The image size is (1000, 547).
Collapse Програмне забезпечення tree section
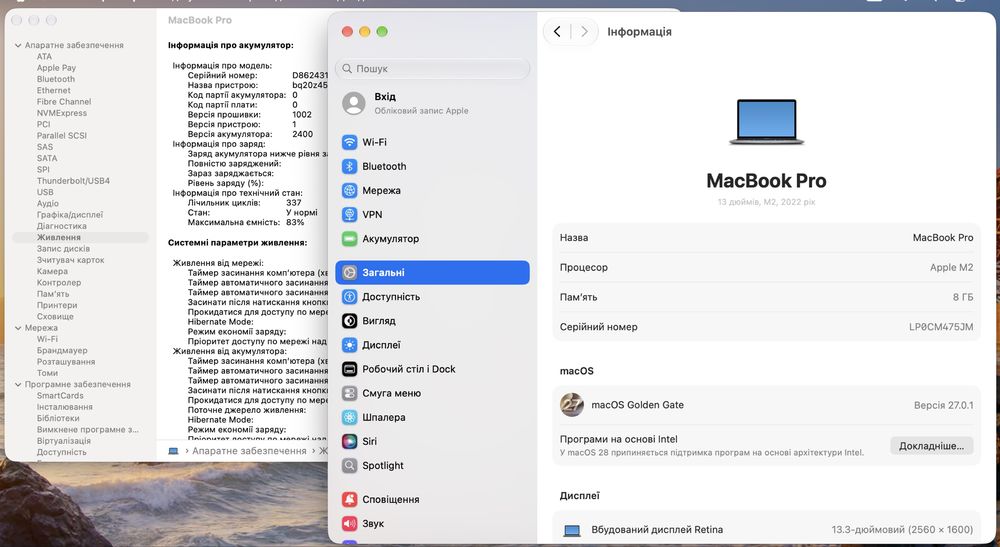[x=18, y=384]
